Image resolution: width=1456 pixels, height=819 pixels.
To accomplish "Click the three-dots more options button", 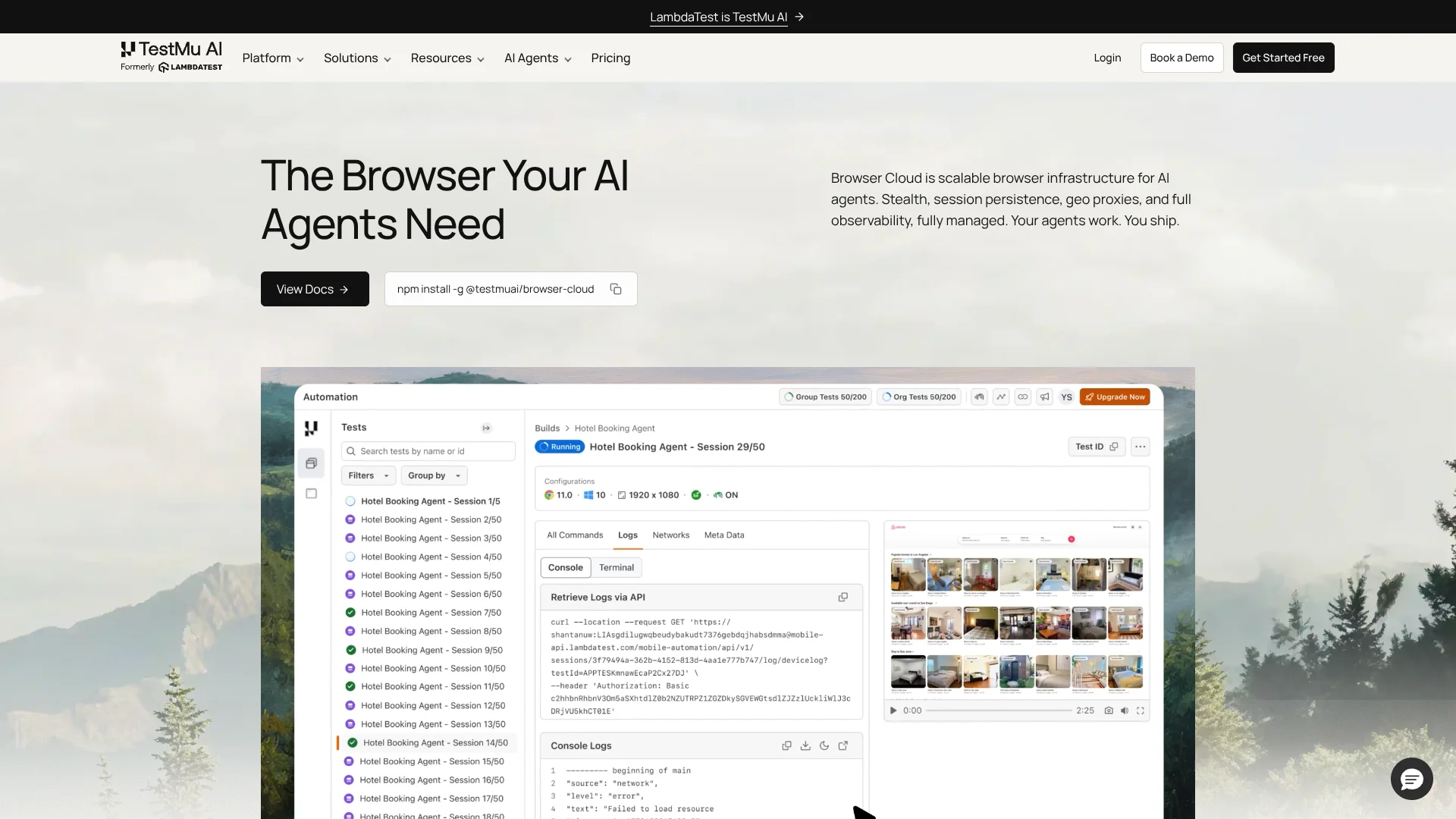I will coord(1140,447).
